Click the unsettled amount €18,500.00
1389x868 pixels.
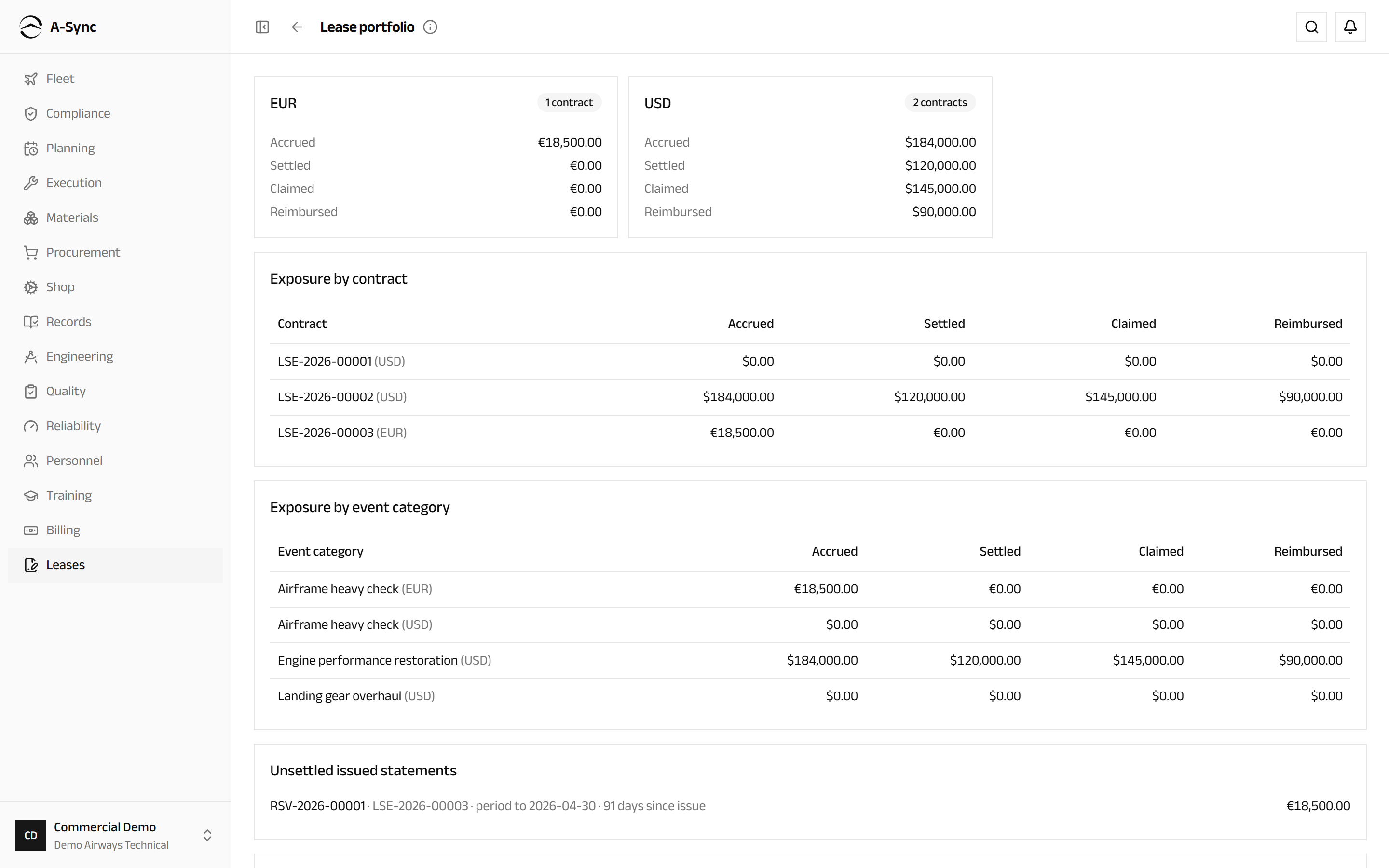tap(1318, 806)
